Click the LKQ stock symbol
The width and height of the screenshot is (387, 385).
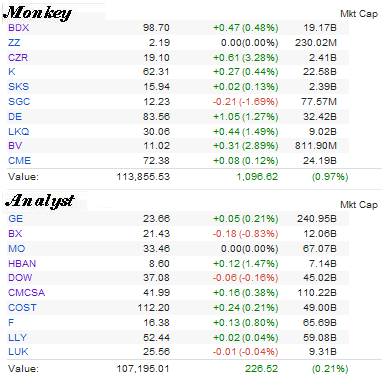click(19, 132)
